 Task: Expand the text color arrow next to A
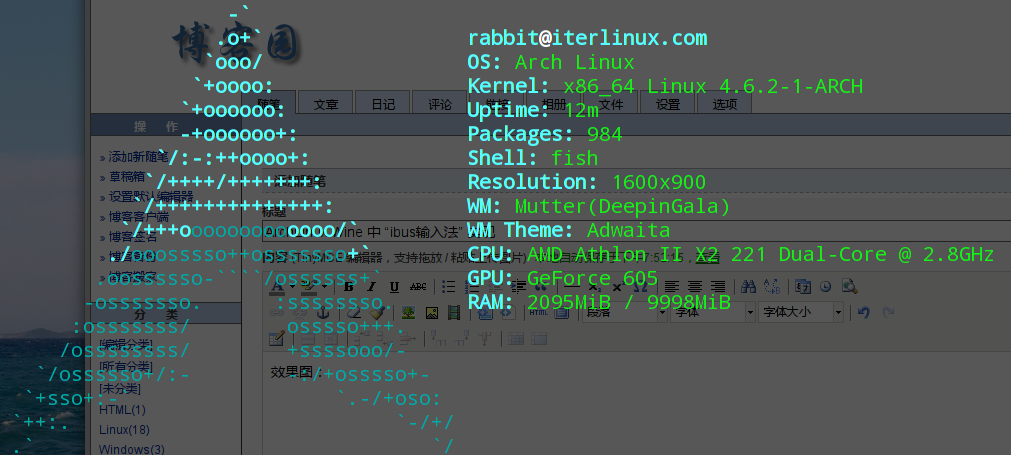293,287
